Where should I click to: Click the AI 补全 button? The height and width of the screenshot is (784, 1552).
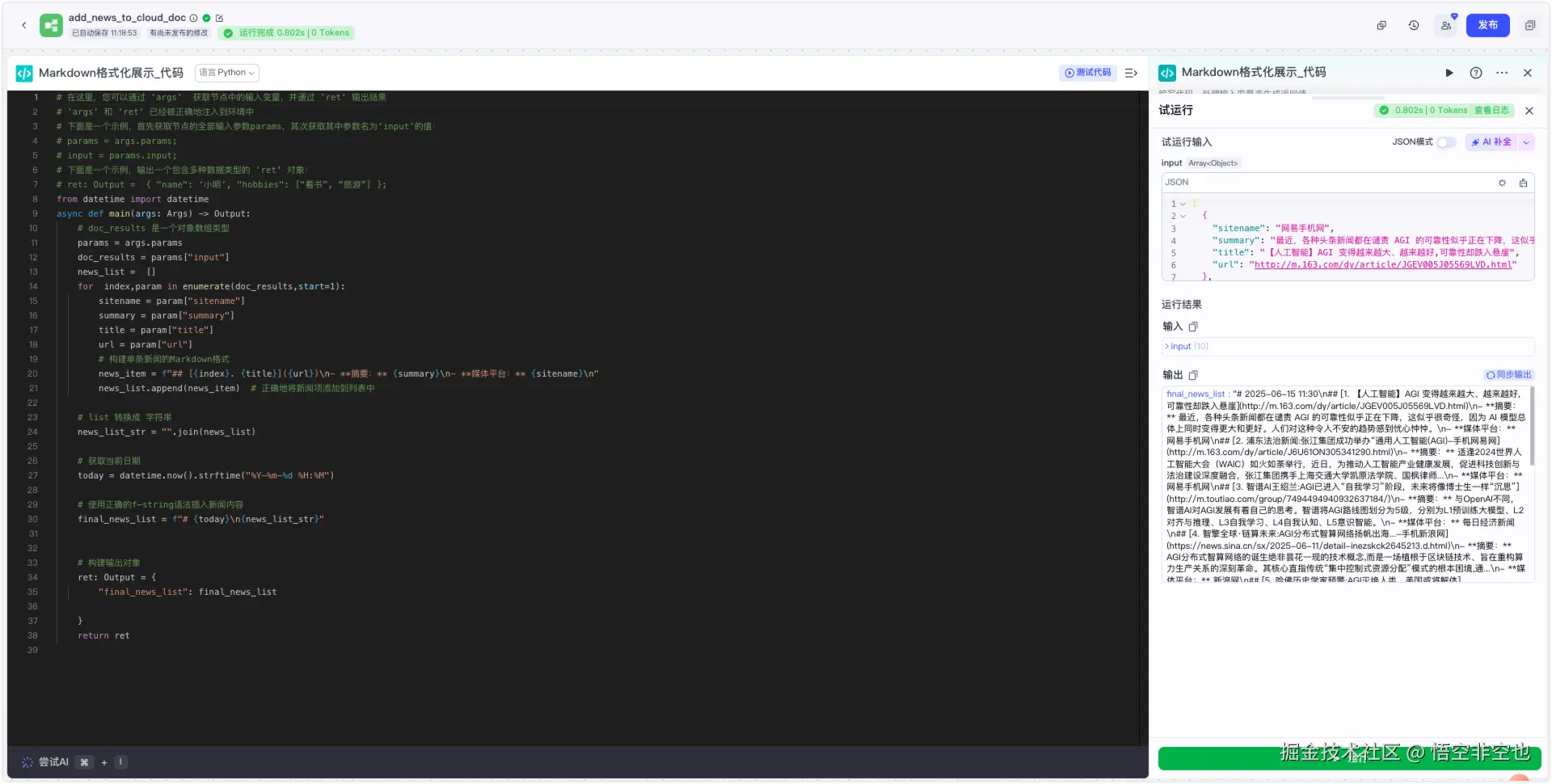[1491, 142]
